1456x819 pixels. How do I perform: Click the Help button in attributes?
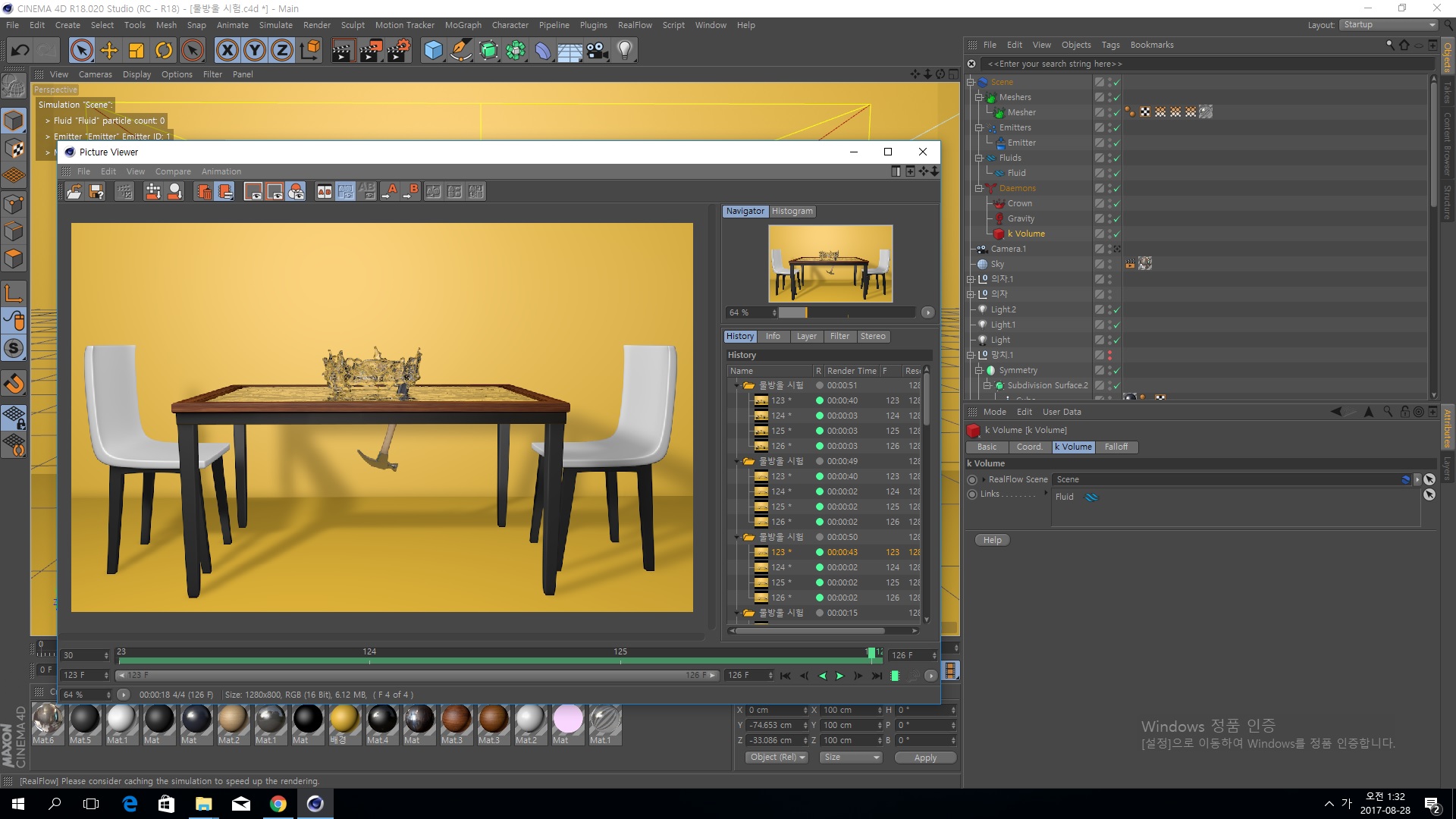click(992, 540)
